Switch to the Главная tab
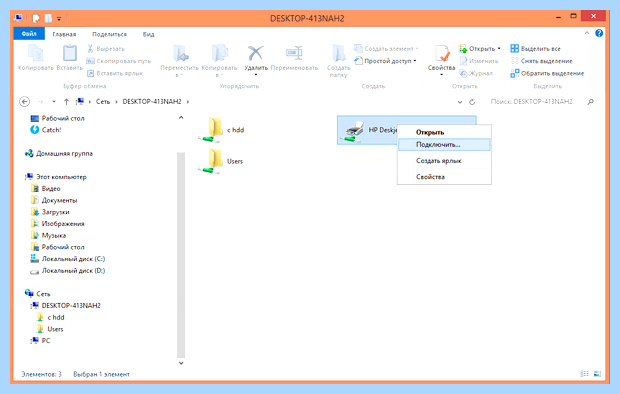Viewport: 620px width, 394px height. click(x=64, y=34)
